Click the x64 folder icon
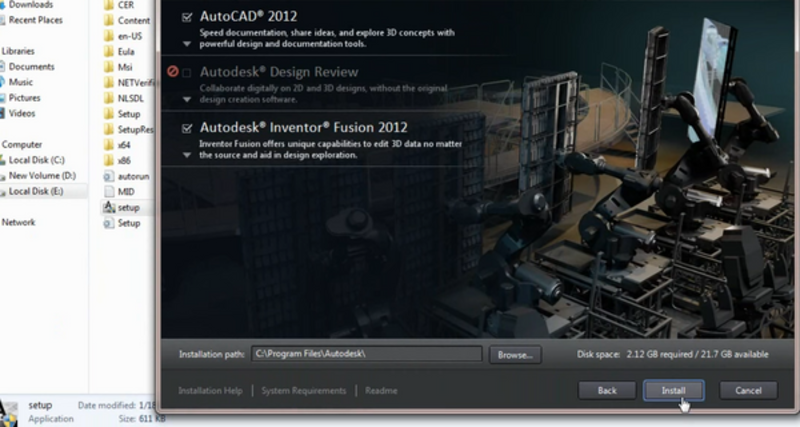Image resolution: width=800 pixels, height=427 pixels. click(x=109, y=145)
